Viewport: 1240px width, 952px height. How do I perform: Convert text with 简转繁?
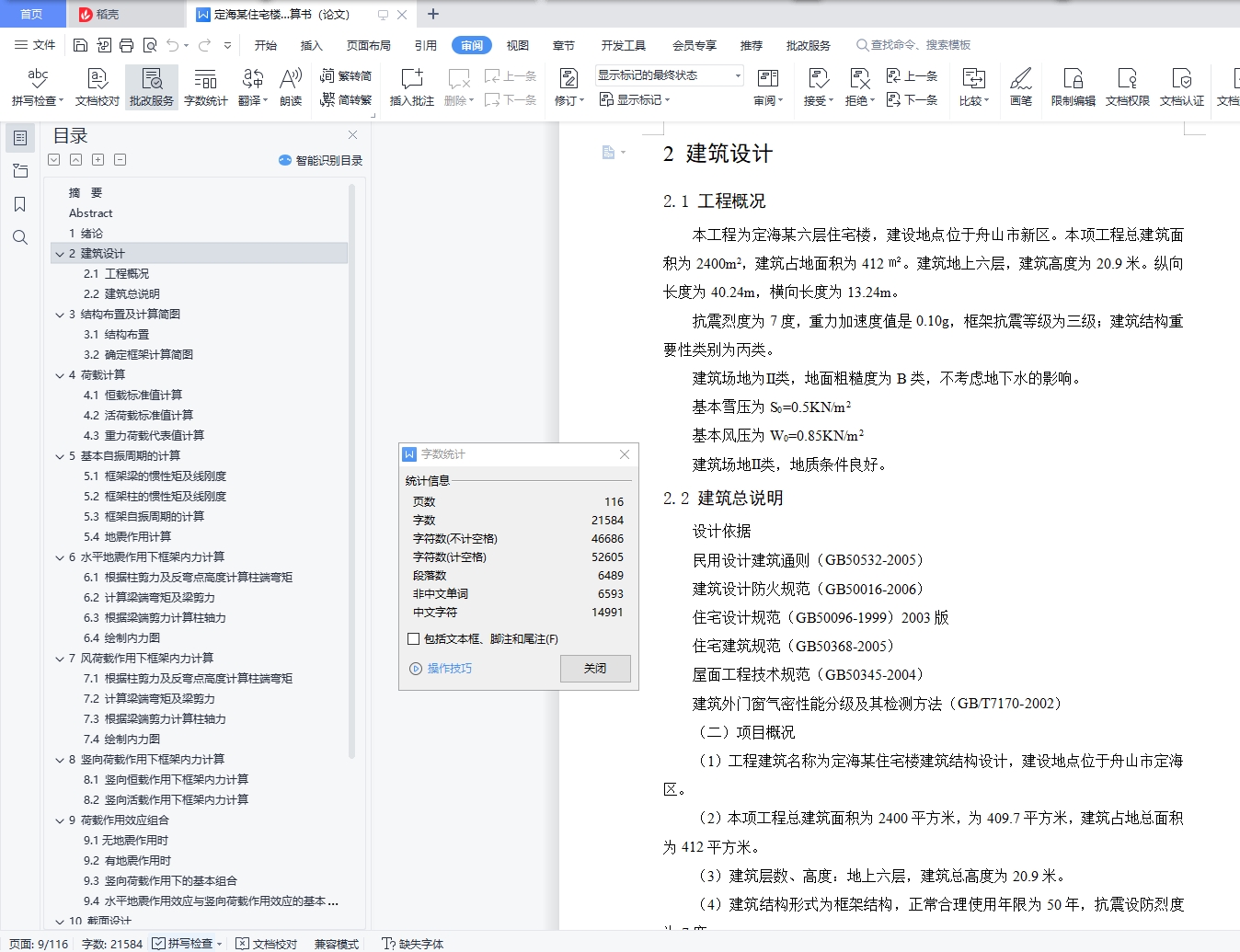[x=346, y=99]
